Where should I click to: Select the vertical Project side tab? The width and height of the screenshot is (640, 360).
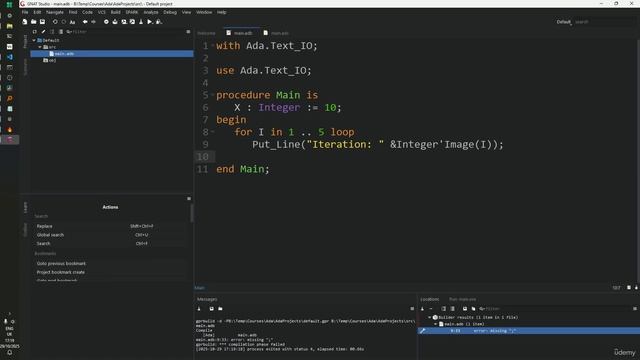[x=25, y=41]
